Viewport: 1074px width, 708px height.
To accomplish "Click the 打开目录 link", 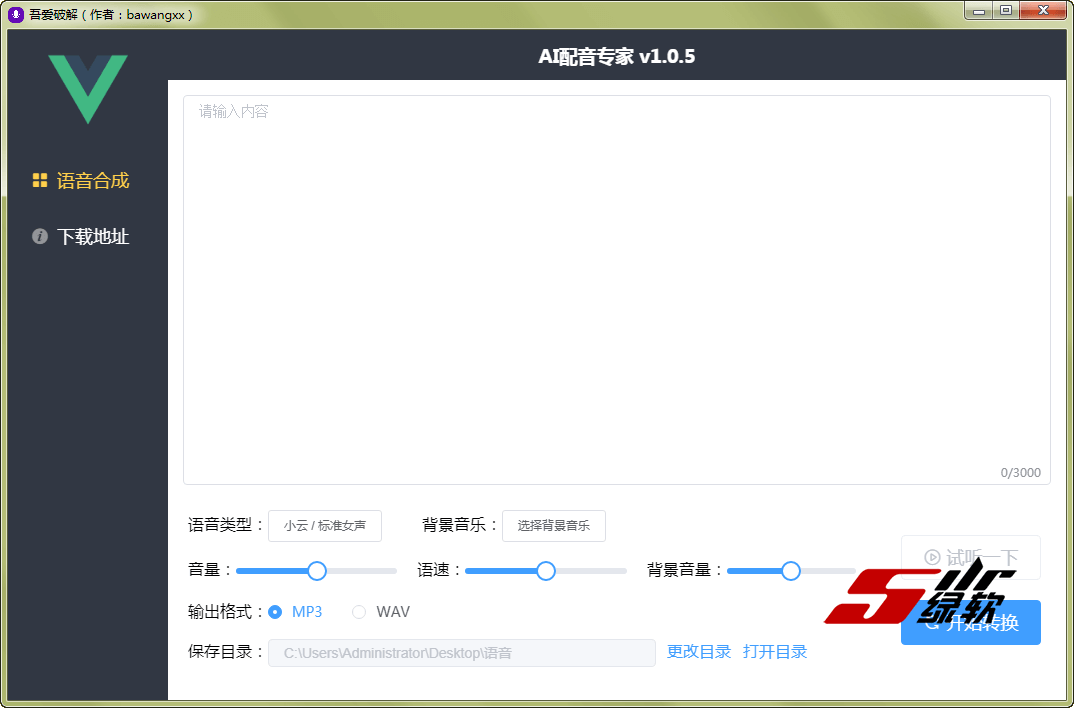I will 775,652.
